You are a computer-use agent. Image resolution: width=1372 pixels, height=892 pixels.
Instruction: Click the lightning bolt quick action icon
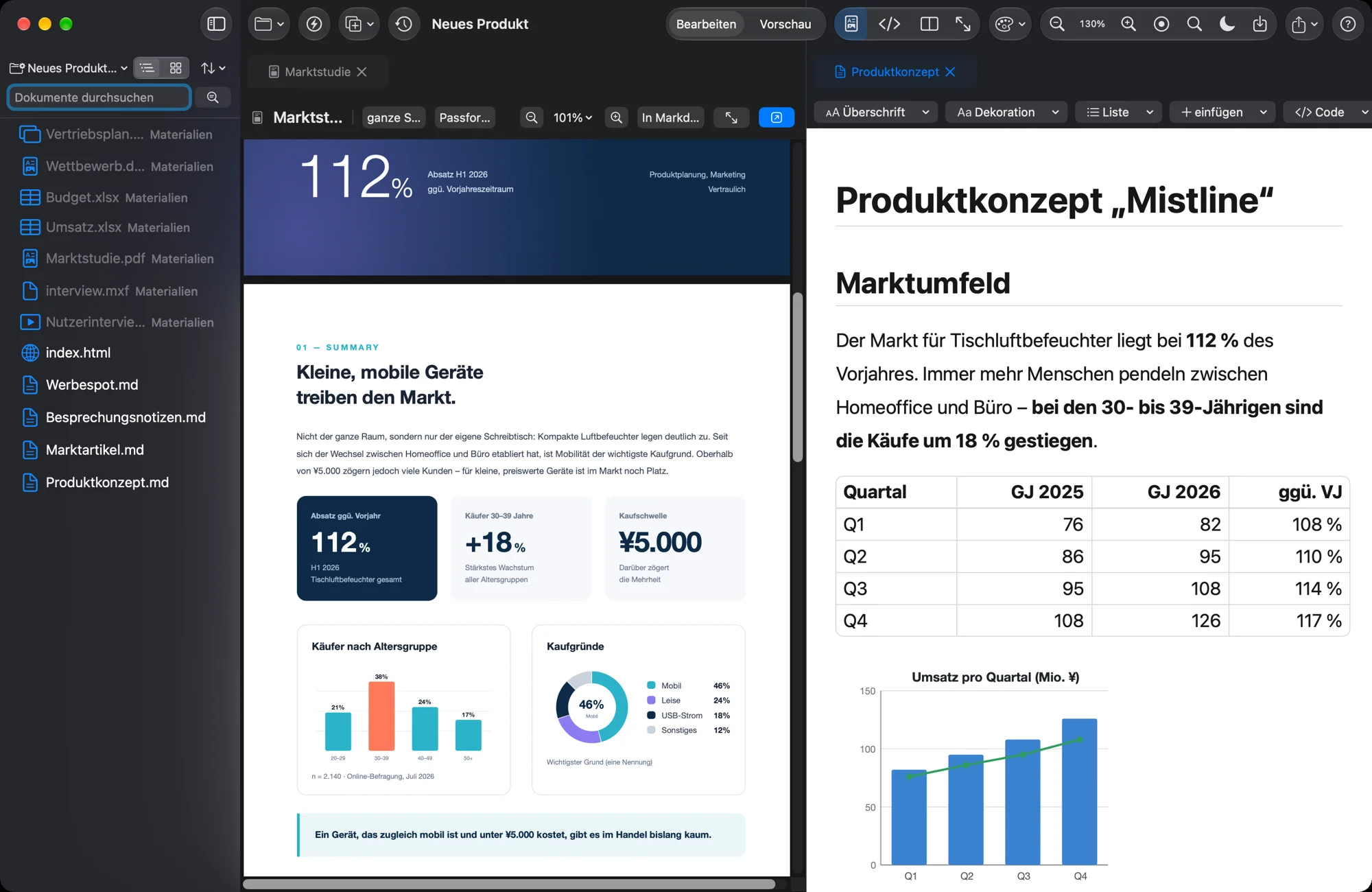pyautogui.click(x=314, y=24)
